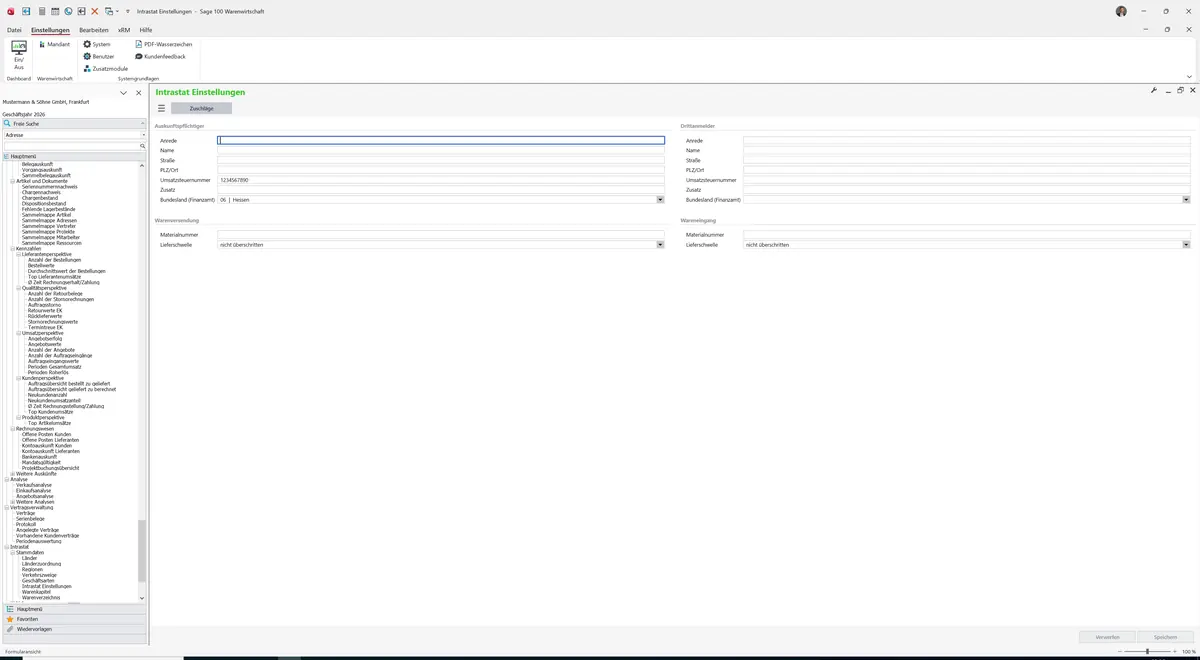Open Offene Posten Kunden in the tree
The width and height of the screenshot is (1200, 660).
47,434
